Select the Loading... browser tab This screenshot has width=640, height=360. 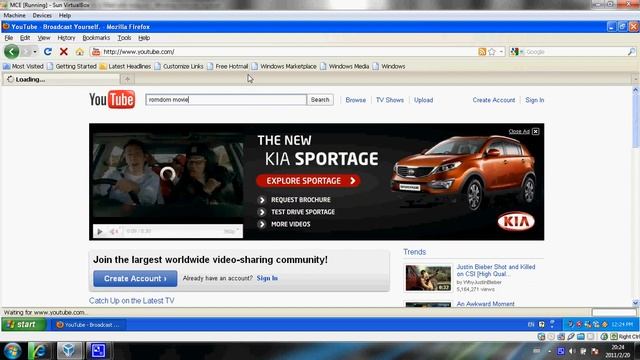[61, 79]
